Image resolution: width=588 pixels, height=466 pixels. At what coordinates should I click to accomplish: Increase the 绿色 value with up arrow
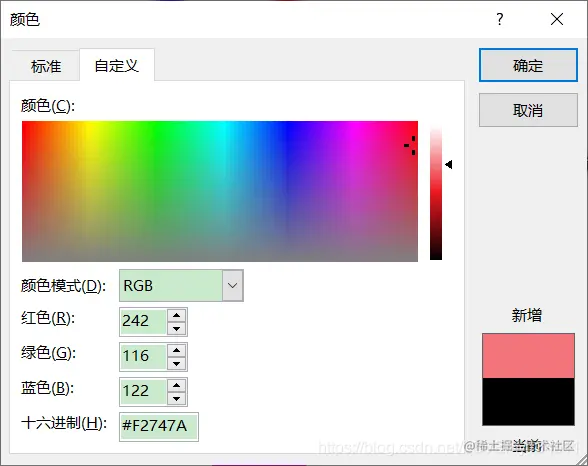177,350
